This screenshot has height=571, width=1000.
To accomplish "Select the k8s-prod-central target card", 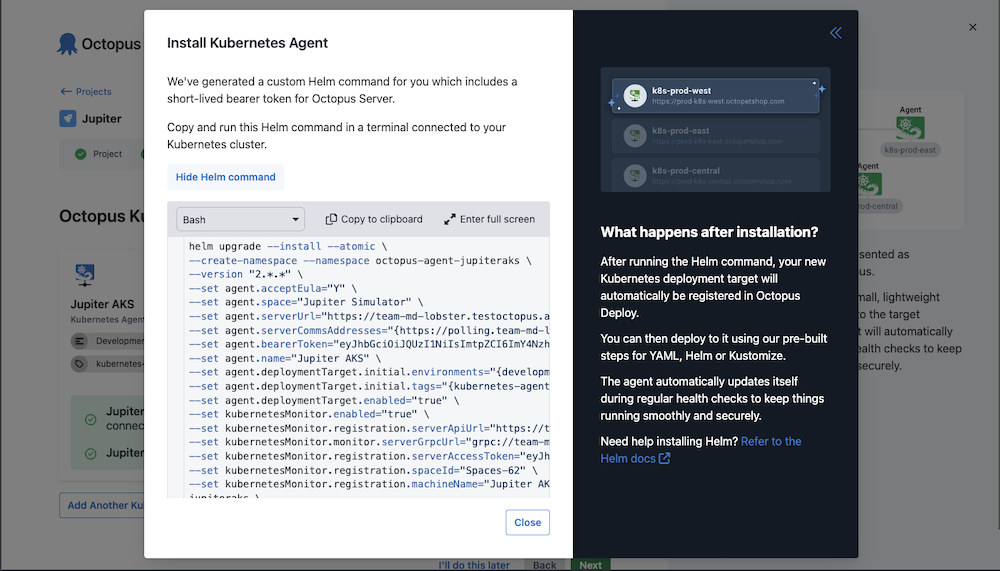I will [716, 174].
